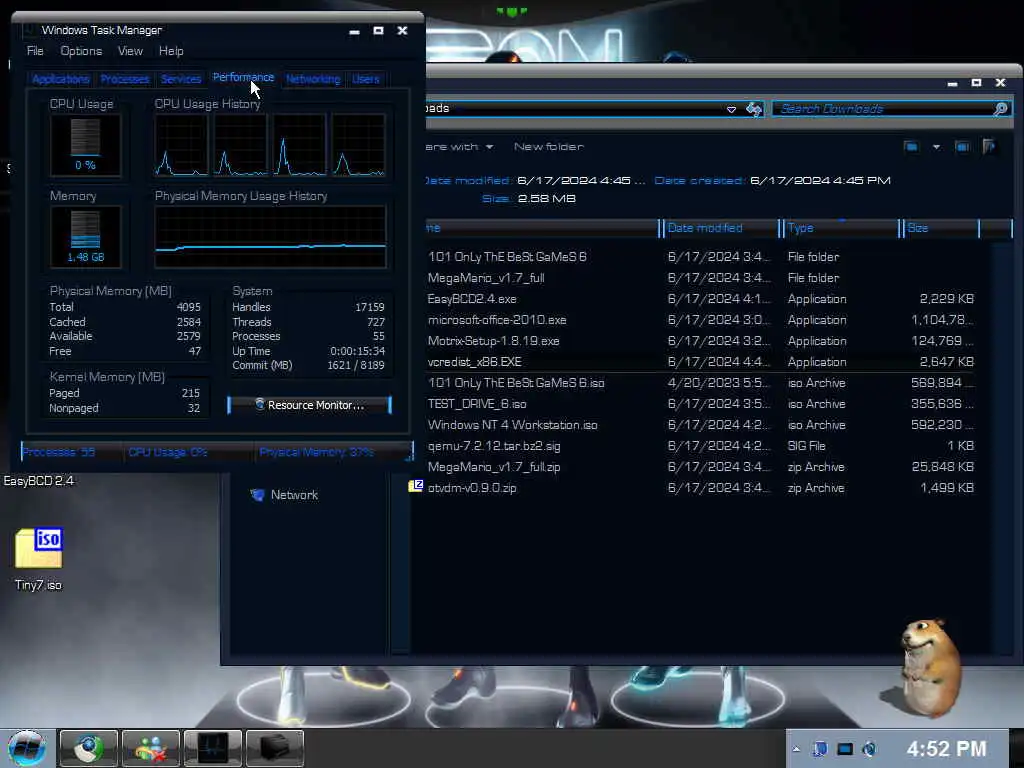
Task: Click the 4:52 PM clock
Action: (946, 749)
